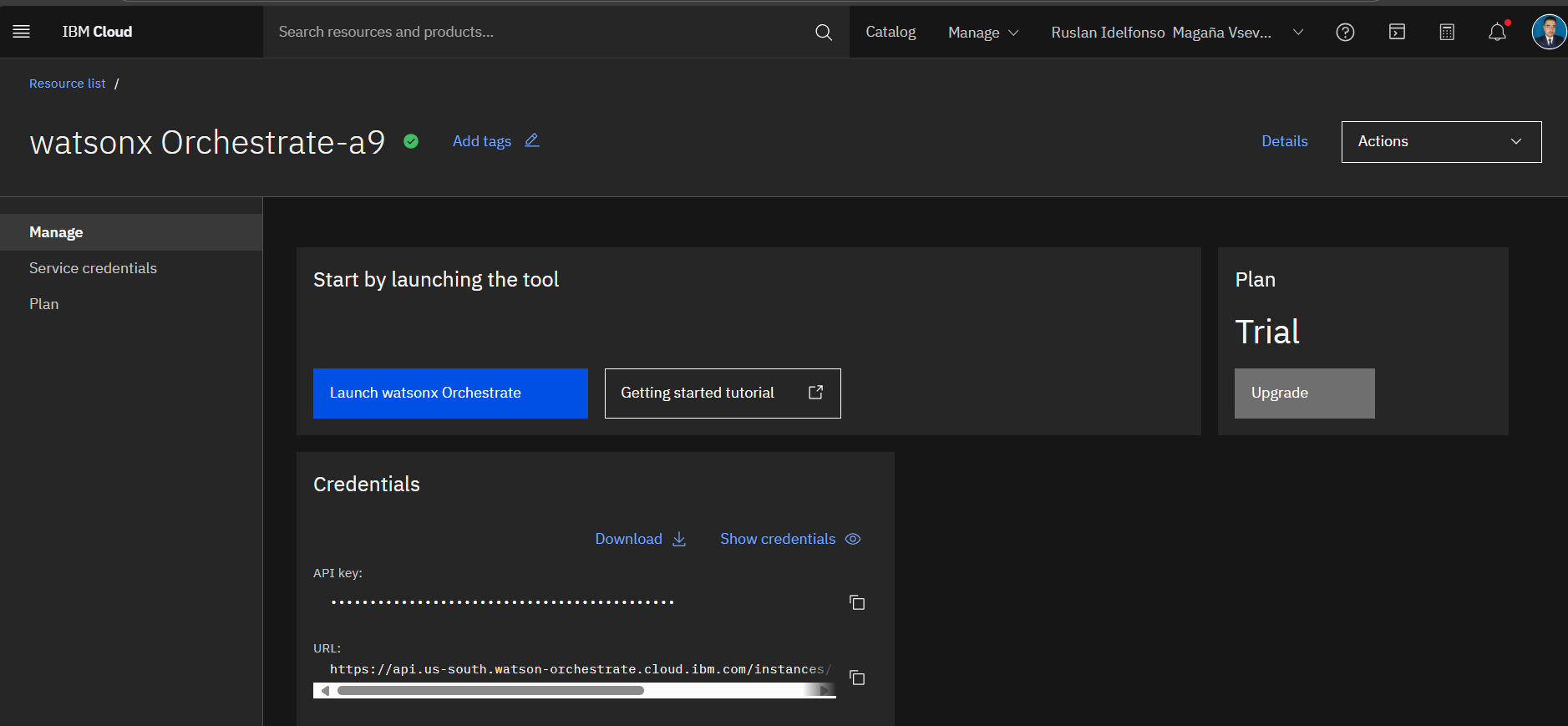Open notifications bell icon
The height and width of the screenshot is (726, 1568).
(x=1498, y=32)
